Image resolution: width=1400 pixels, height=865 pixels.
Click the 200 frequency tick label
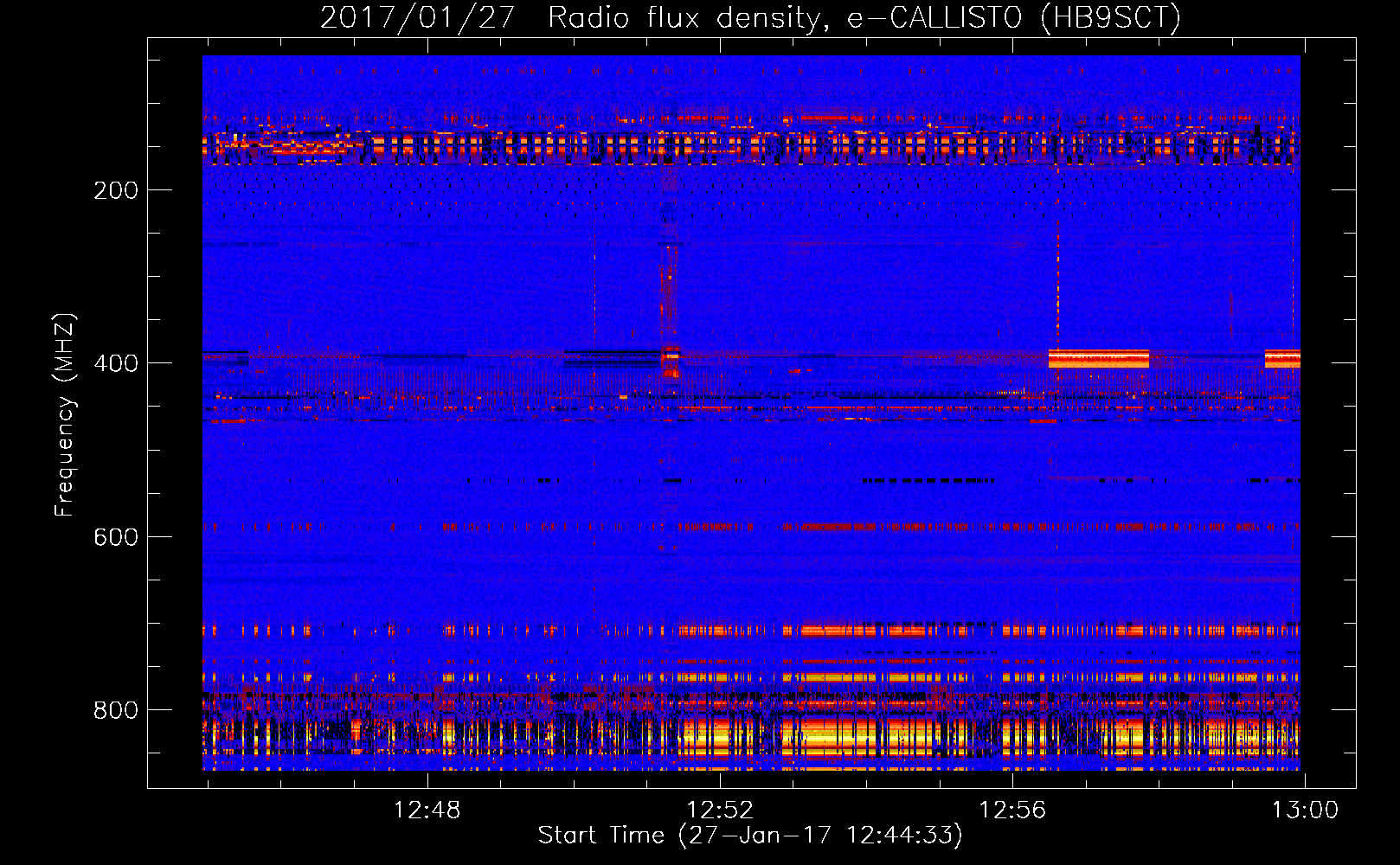pos(116,190)
